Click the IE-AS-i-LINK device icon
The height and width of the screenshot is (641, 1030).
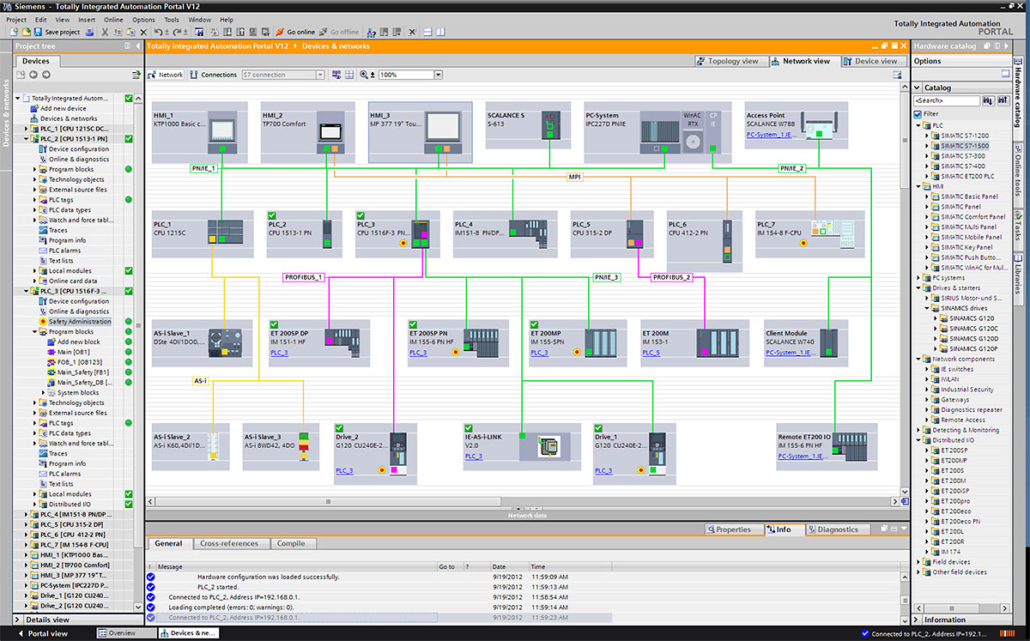[x=549, y=446]
